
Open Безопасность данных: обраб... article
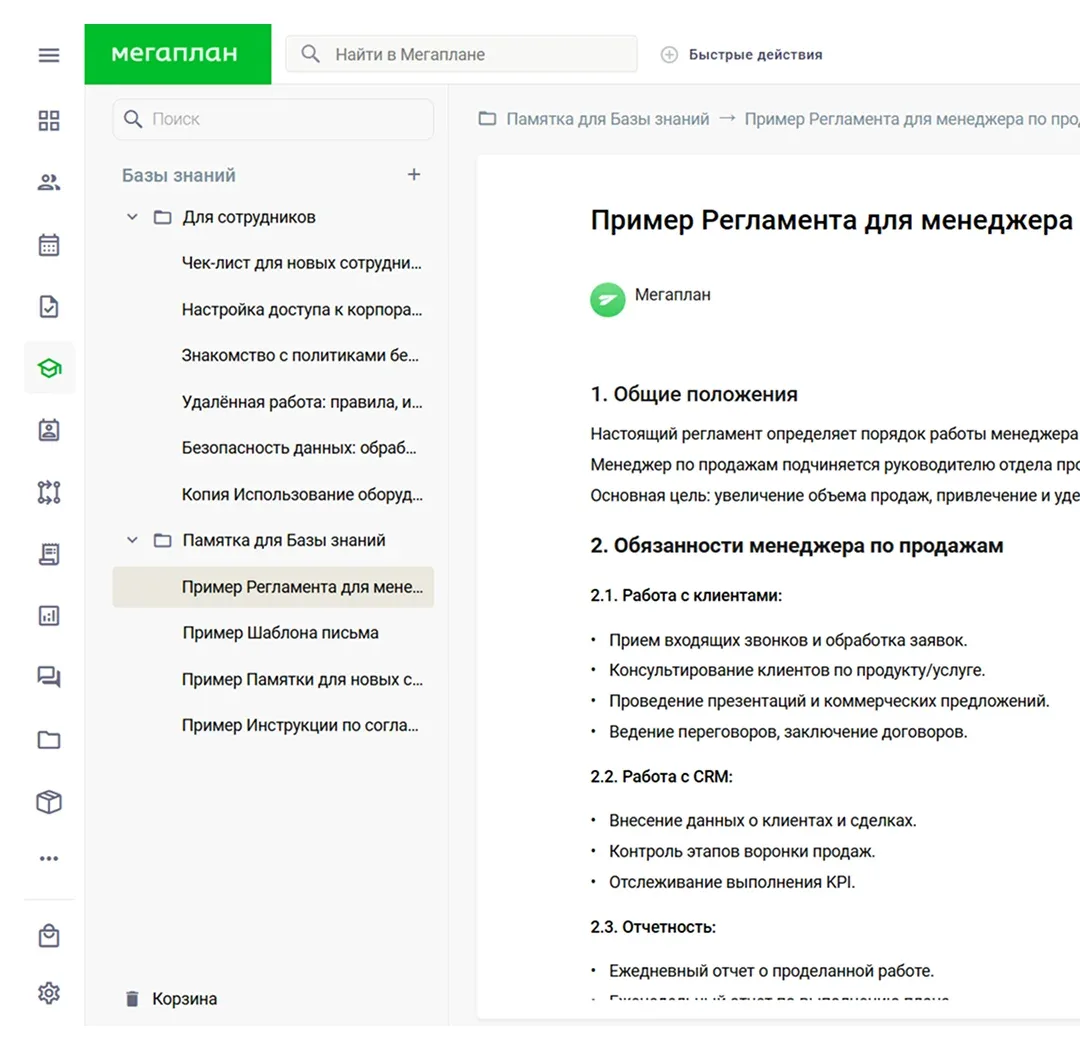(x=299, y=448)
